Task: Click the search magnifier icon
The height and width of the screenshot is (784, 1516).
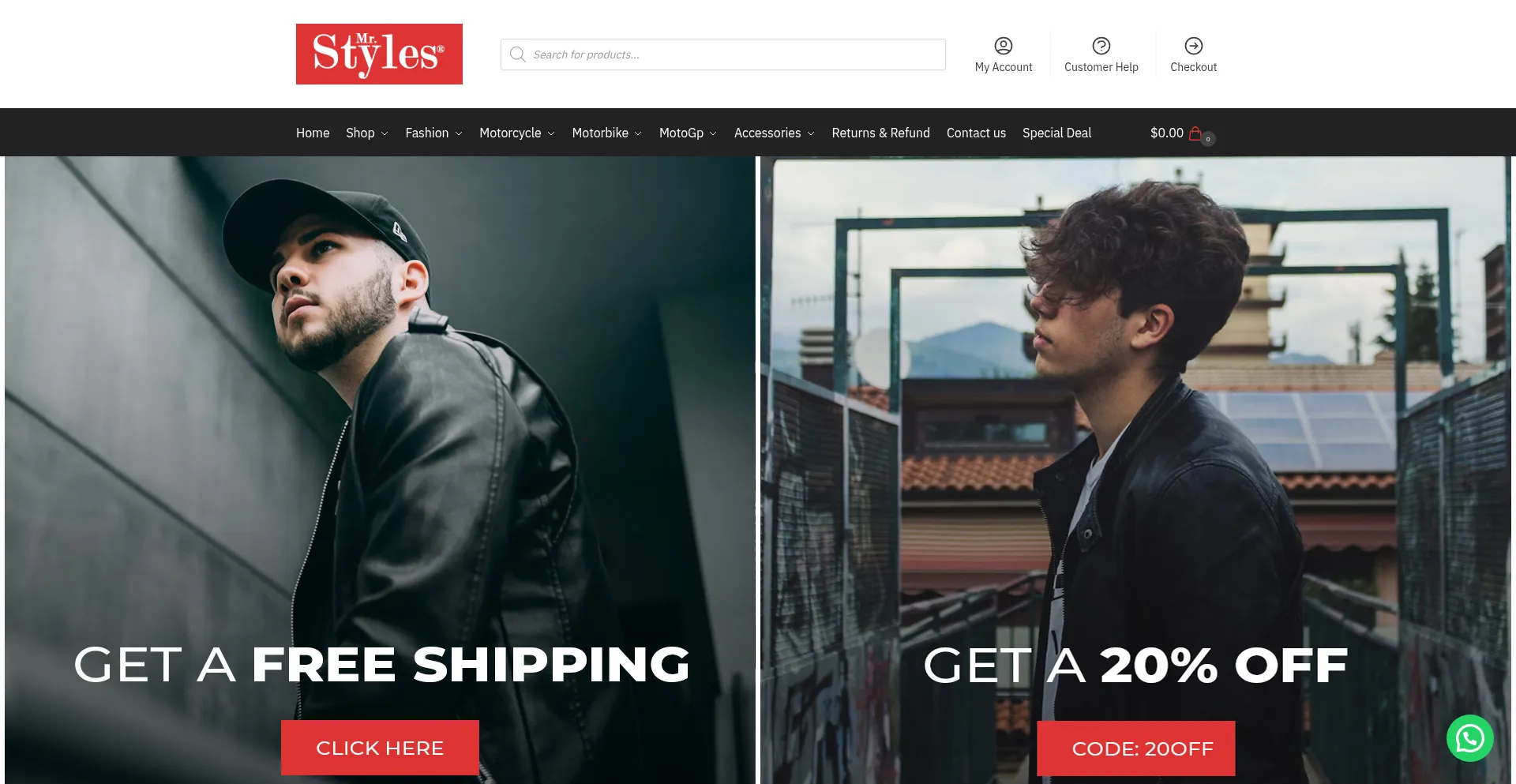Action: (x=518, y=54)
